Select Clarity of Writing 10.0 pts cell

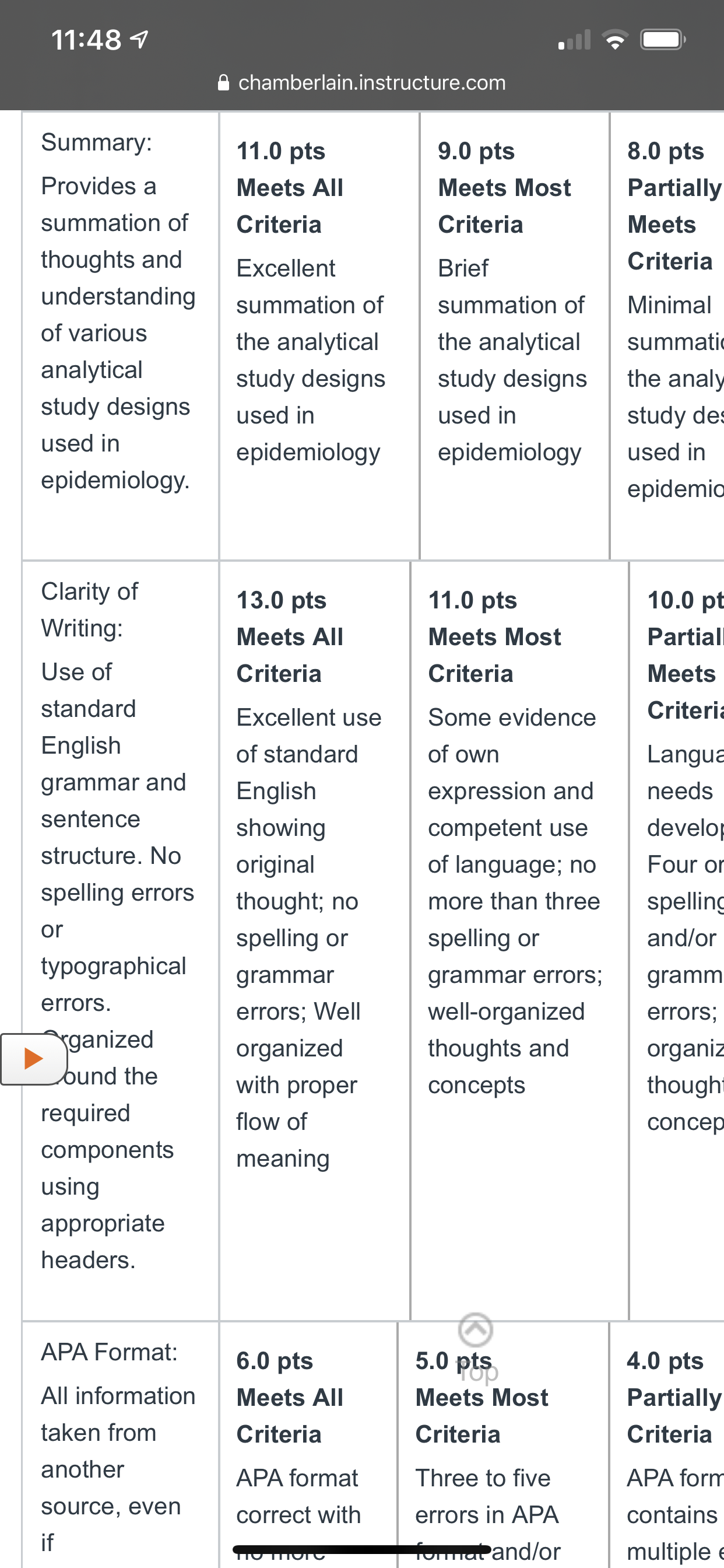(677, 941)
